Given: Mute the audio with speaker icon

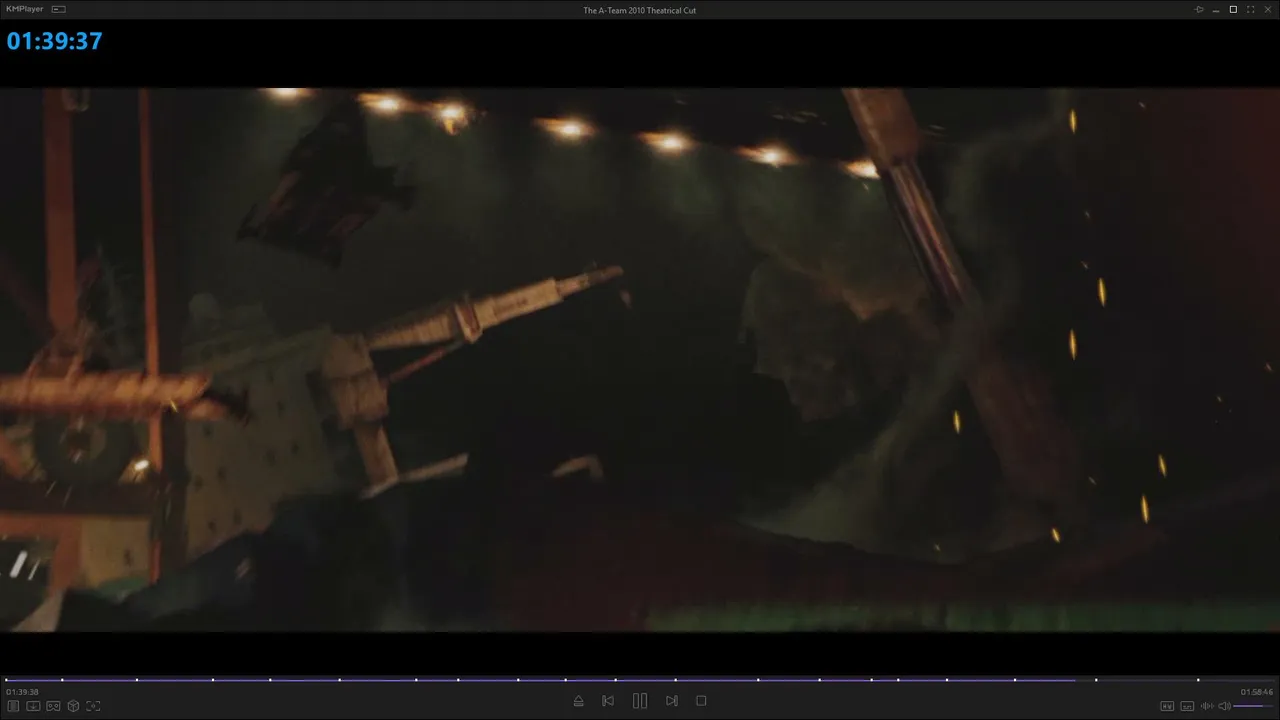Looking at the screenshot, I should [1224, 706].
